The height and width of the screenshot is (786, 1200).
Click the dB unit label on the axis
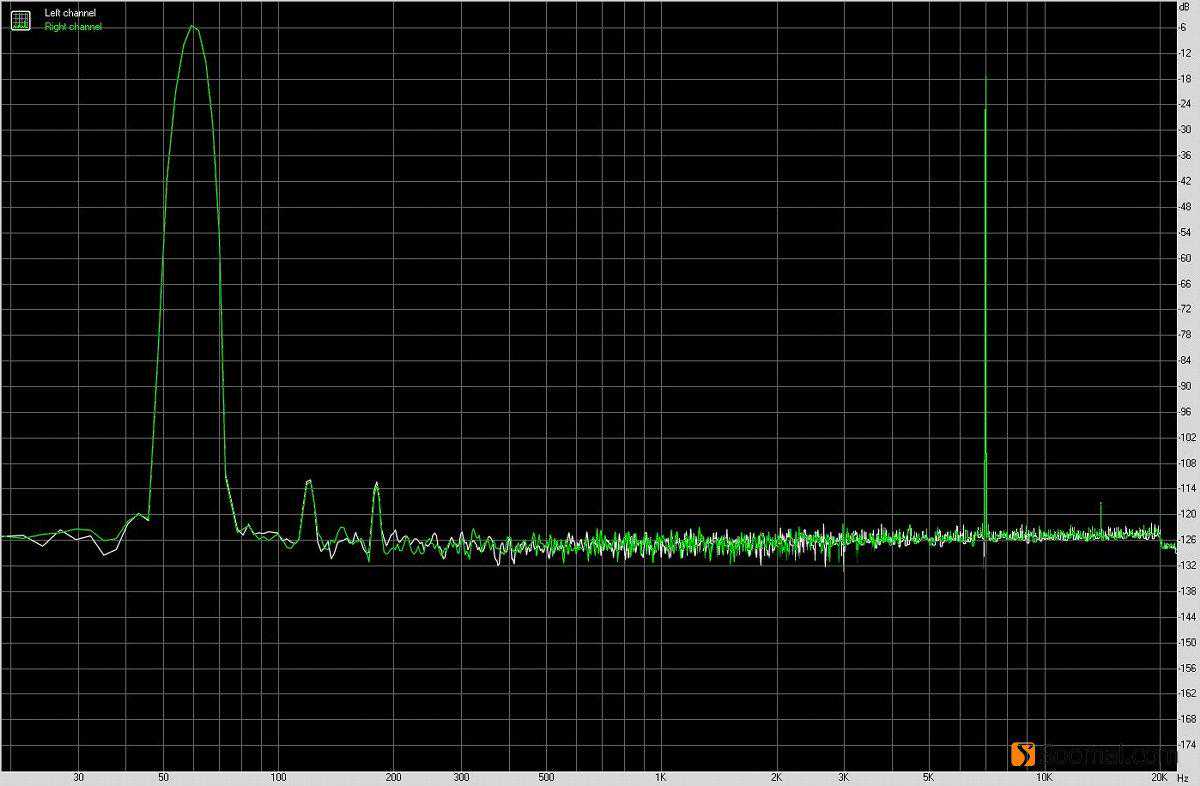1184,7
